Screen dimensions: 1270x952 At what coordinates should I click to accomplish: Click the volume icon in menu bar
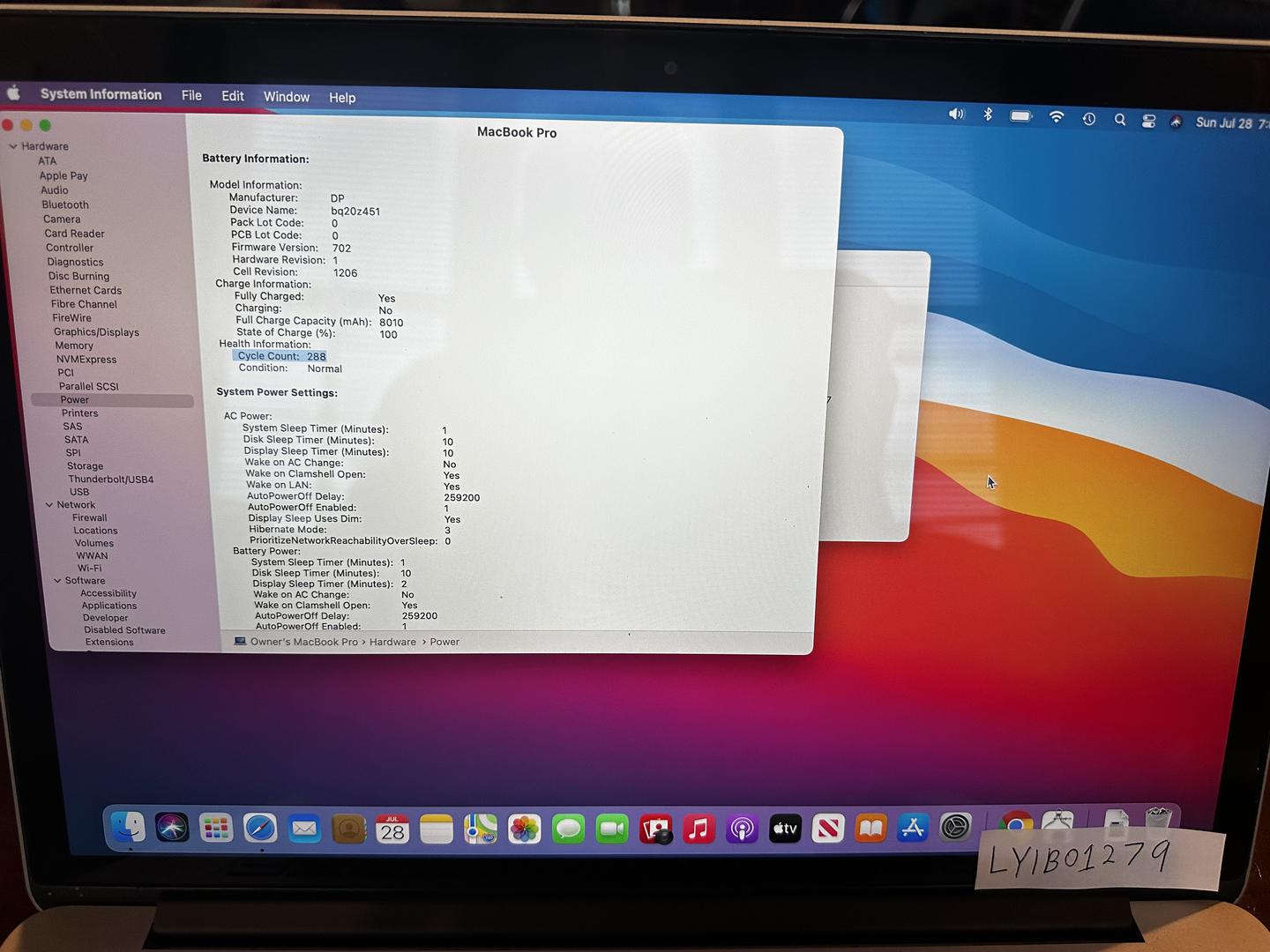coord(956,114)
